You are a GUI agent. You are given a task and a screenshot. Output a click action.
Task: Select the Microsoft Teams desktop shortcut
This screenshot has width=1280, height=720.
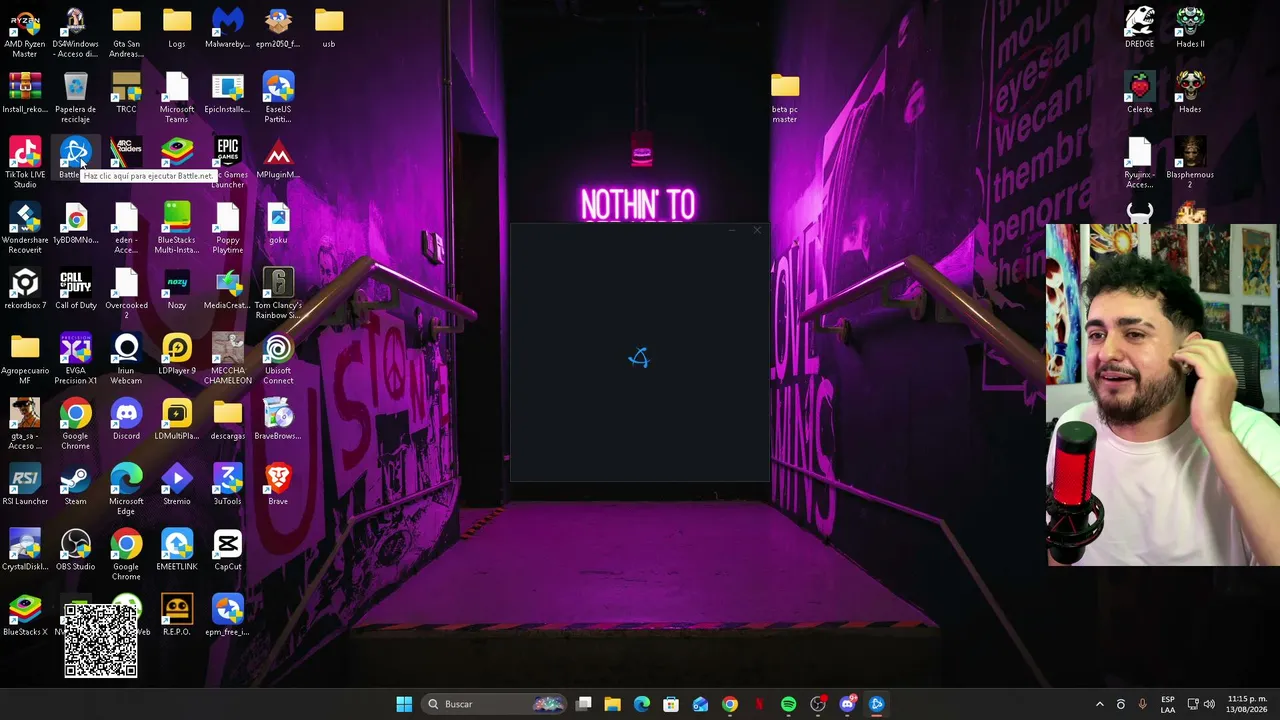click(177, 98)
